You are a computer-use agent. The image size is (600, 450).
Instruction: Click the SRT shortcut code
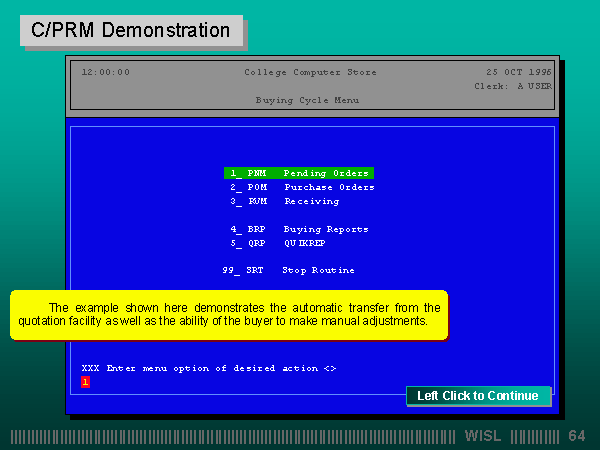[257, 270]
